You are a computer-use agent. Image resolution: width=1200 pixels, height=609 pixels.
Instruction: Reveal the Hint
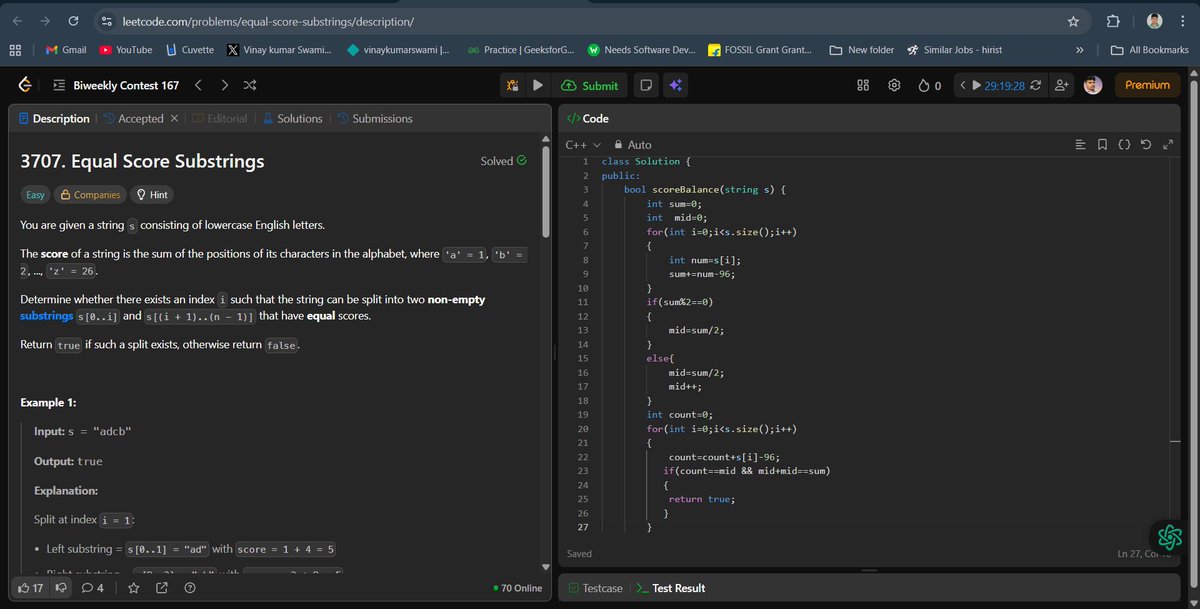pos(152,195)
